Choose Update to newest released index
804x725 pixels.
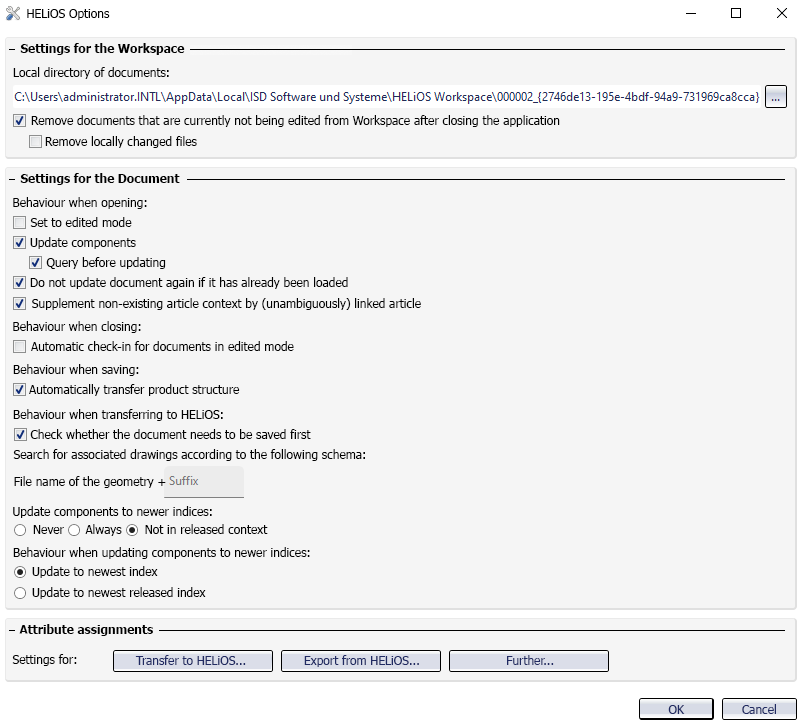click(x=20, y=593)
